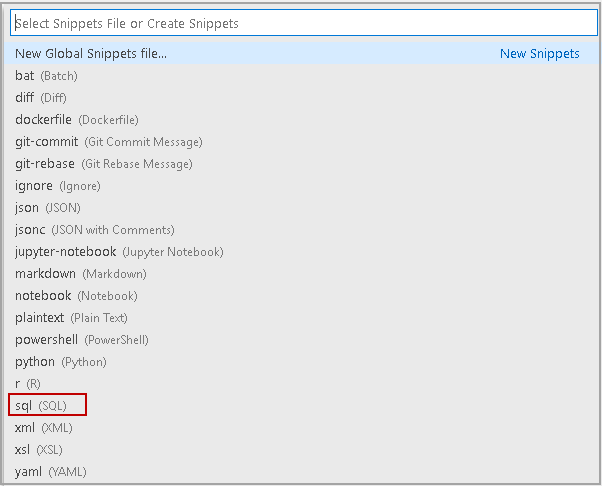Viewport: 602px width, 486px height.
Task: Select the highlighted sql (SQL) entry
Action: (x=50, y=406)
